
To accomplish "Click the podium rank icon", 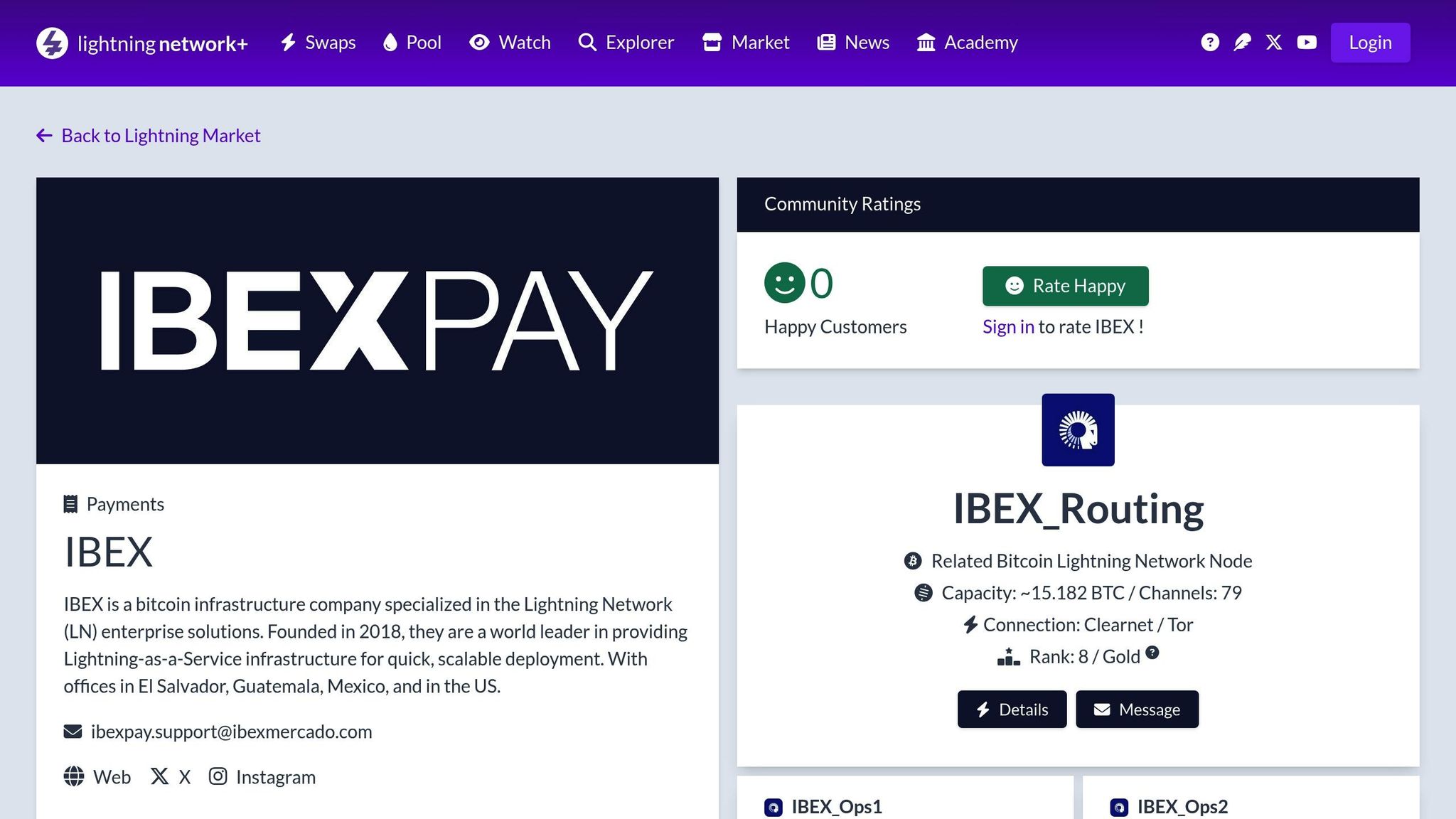I will tap(1008, 656).
